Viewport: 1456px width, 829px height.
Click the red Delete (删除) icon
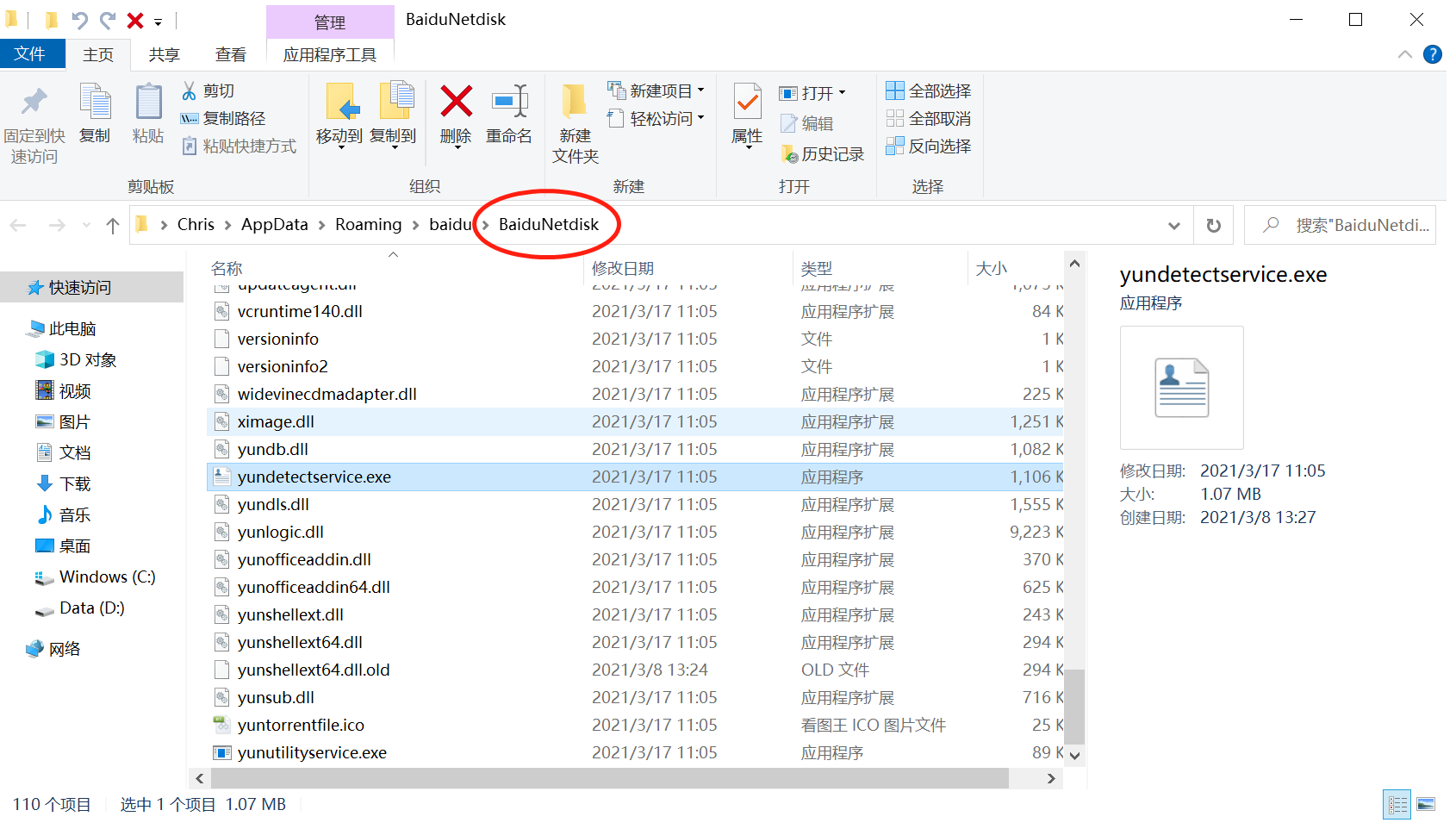tap(456, 102)
